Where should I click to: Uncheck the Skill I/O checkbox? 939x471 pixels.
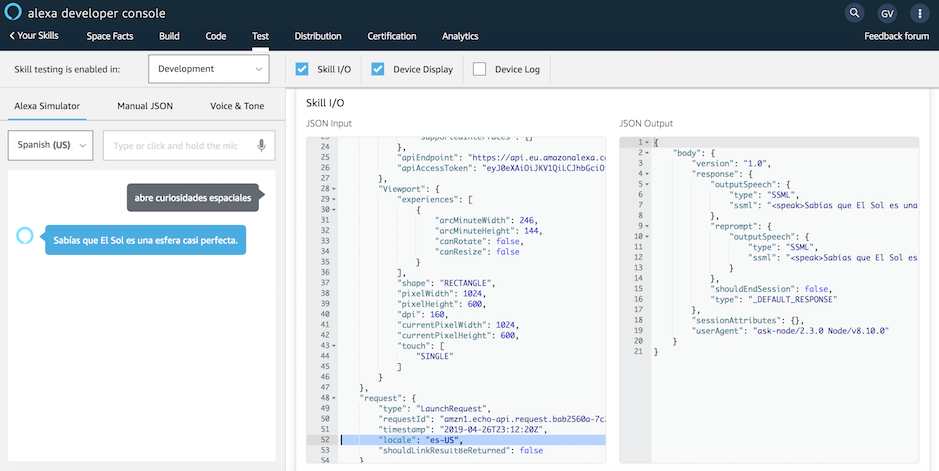[302, 69]
